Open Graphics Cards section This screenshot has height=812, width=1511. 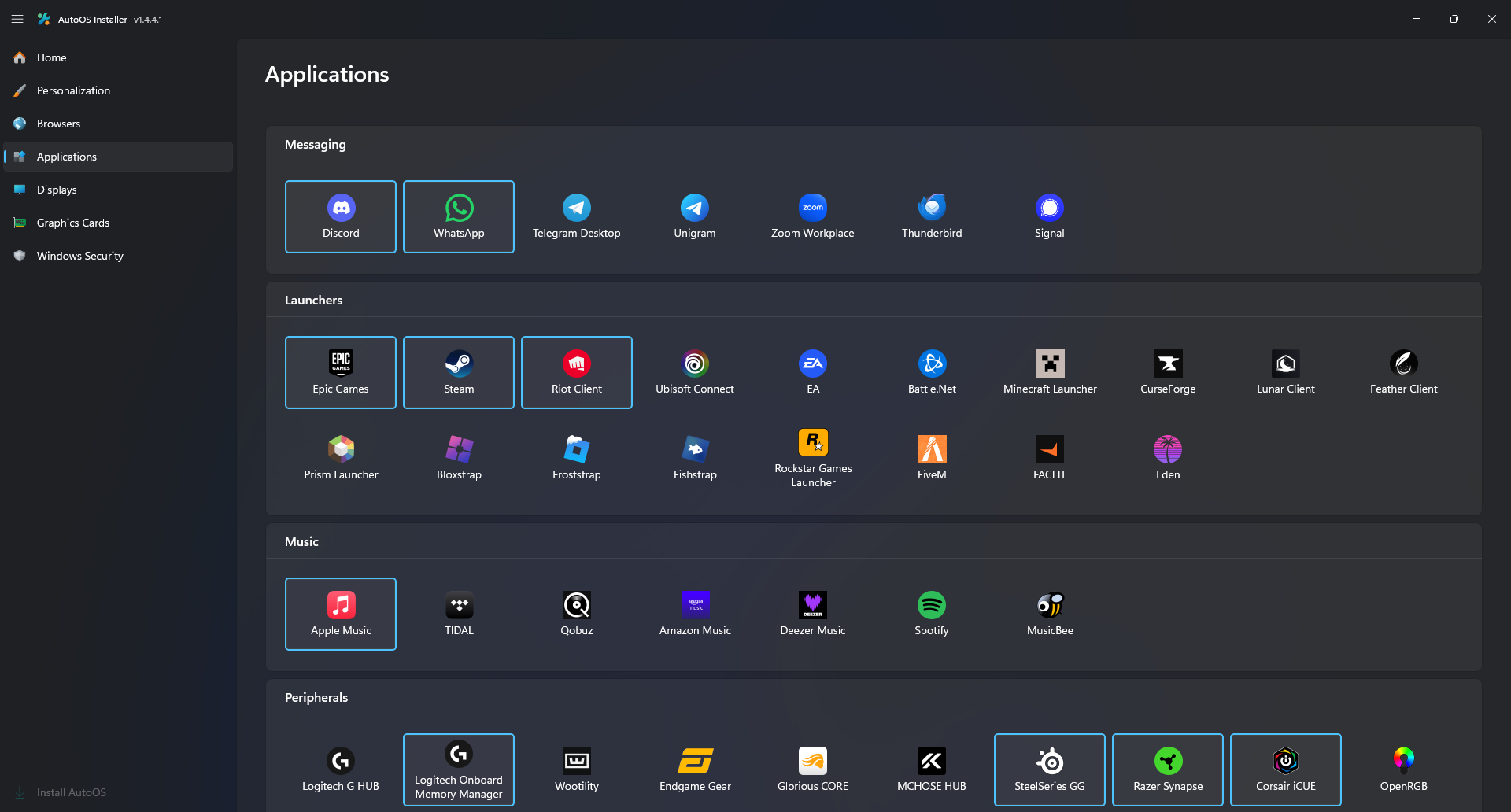pyautogui.click(x=118, y=223)
